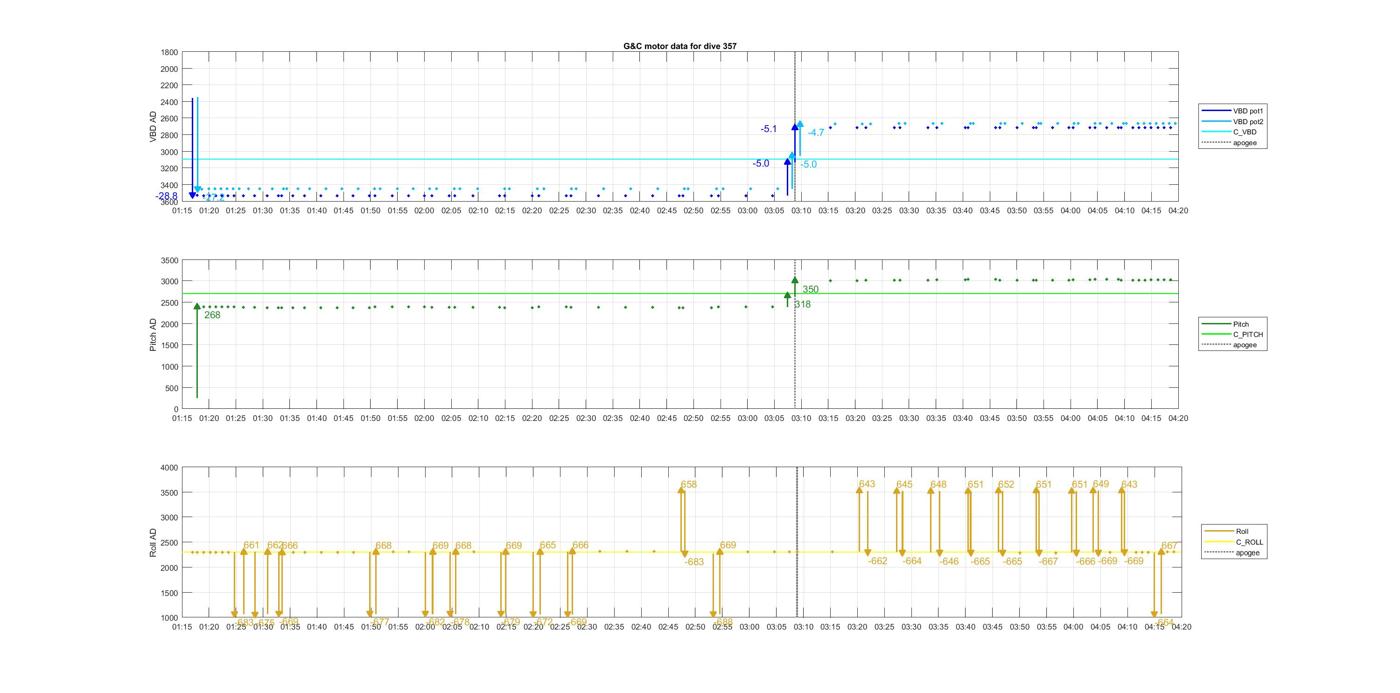The height and width of the screenshot is (693, 1400).
Task: Click the '1800' tick on VBD axis
Action: (x=170, y=52)
